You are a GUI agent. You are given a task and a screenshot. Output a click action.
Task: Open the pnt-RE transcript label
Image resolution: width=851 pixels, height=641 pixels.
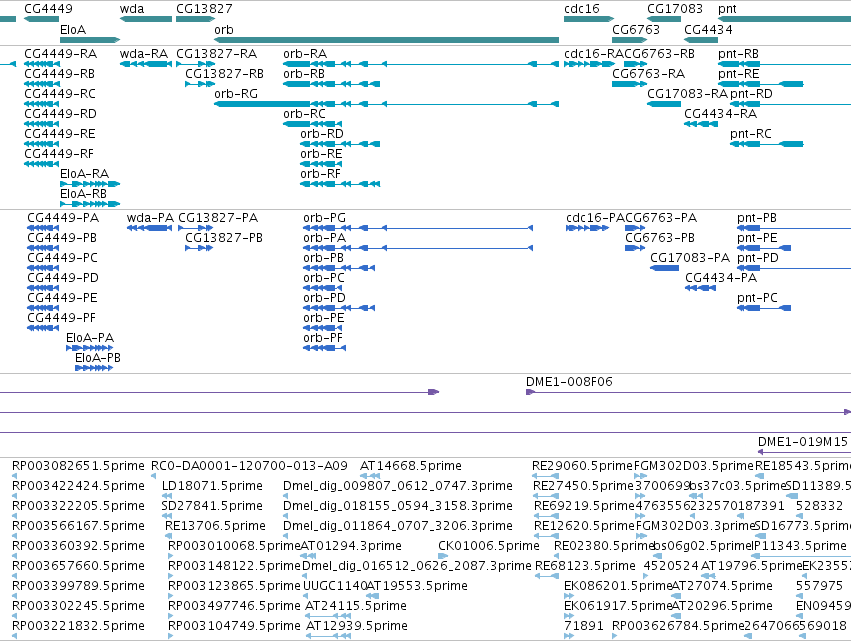tap(739, 74)
